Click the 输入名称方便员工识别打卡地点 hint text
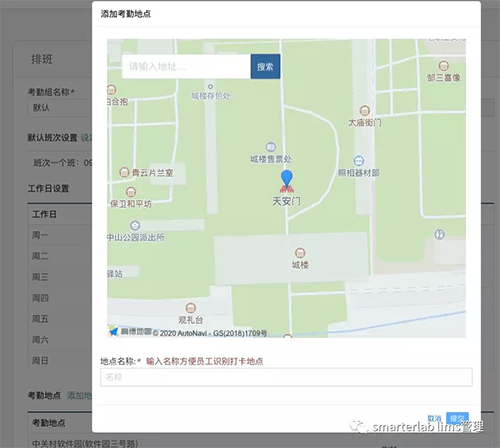The width and height of the screenshot is (500, 448). pos(205,361)
